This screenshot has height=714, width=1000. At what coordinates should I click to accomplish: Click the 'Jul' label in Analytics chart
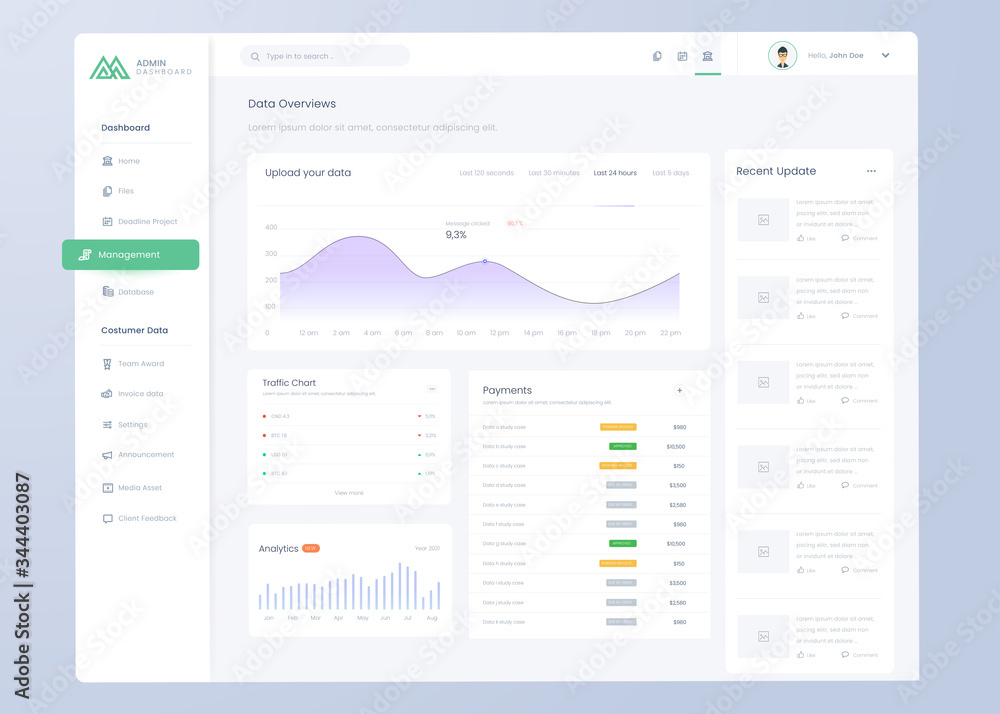point(408,618)
